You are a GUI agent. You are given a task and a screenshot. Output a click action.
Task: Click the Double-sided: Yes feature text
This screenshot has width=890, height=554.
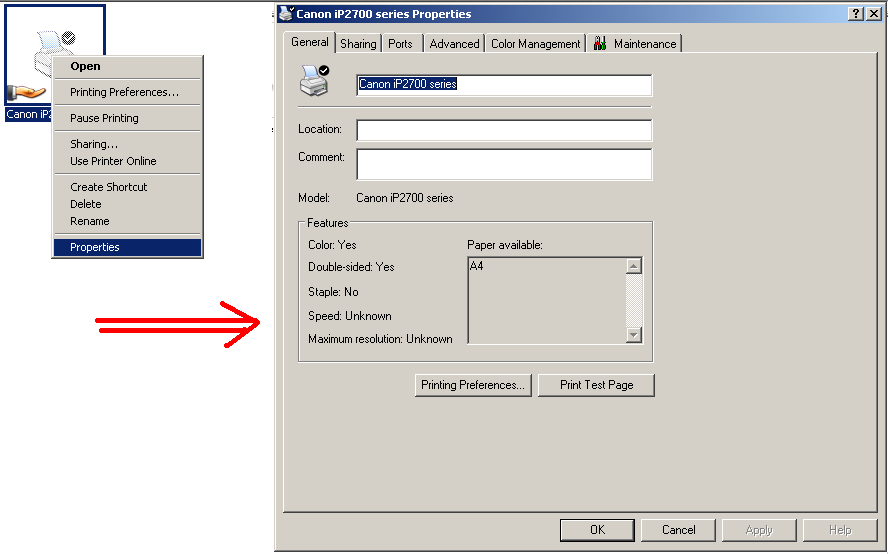351,267
